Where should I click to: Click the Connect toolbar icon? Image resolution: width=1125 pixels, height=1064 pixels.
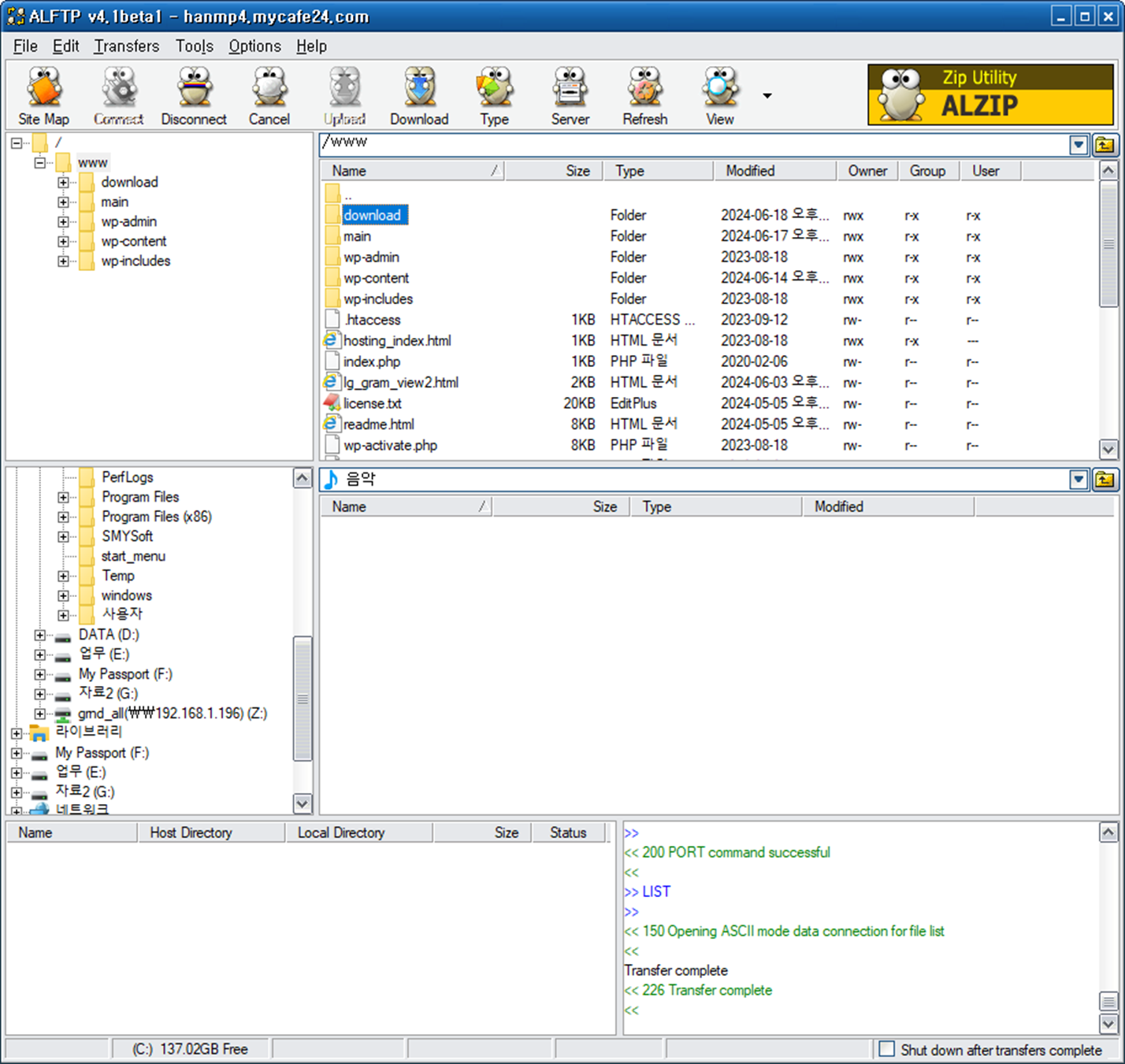coord(118,94)
